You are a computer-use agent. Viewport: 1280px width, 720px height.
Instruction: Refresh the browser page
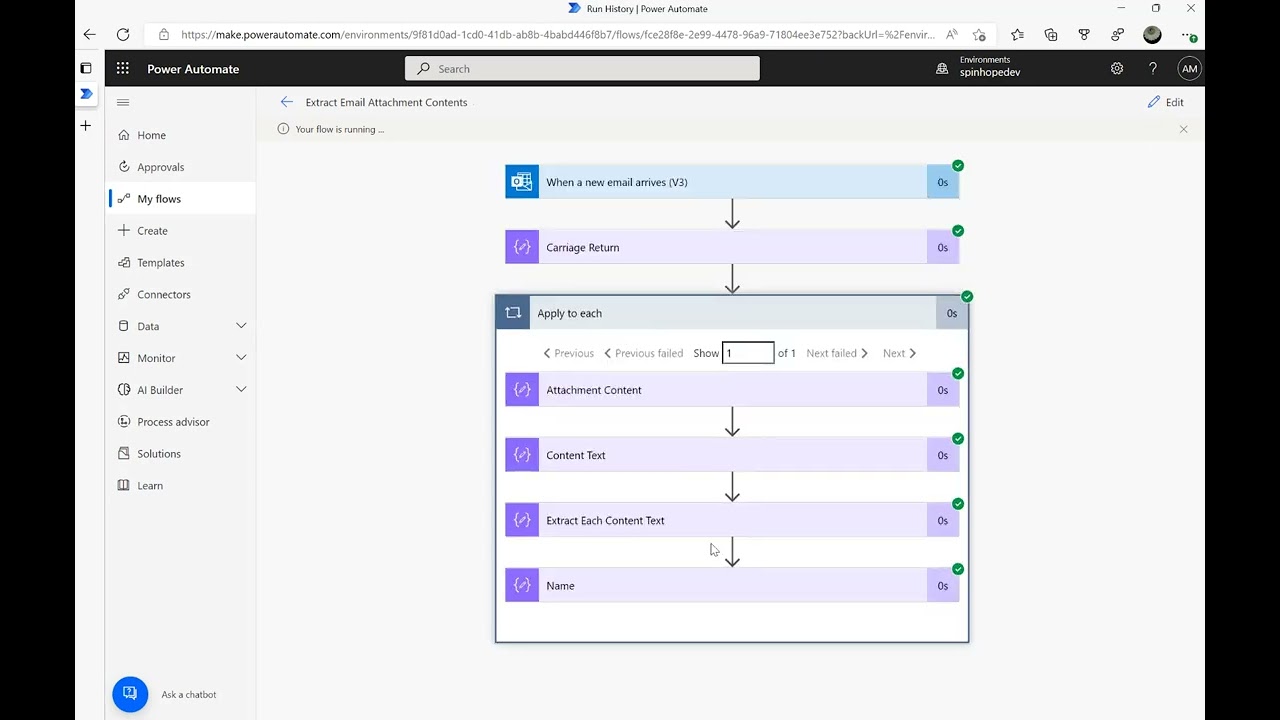(x=123, y=34)
